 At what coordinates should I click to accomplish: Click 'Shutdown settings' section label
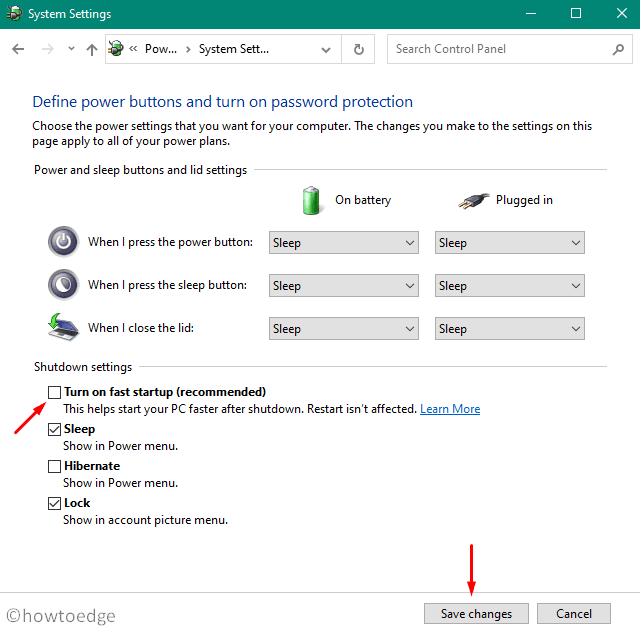83,367
